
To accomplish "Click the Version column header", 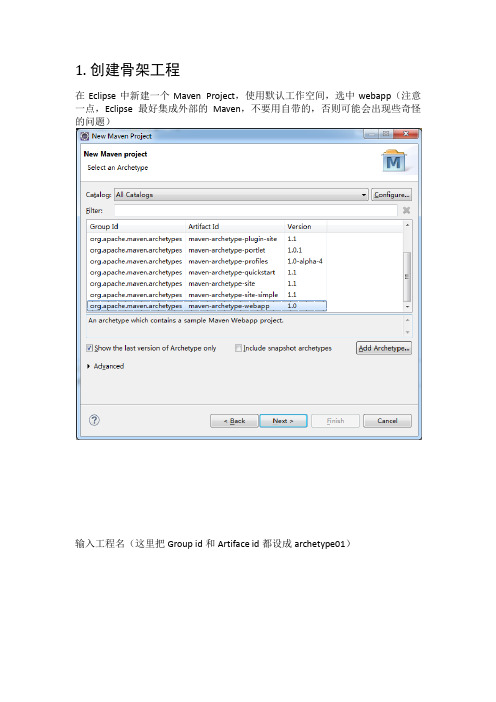I will [x=306, y=227].
